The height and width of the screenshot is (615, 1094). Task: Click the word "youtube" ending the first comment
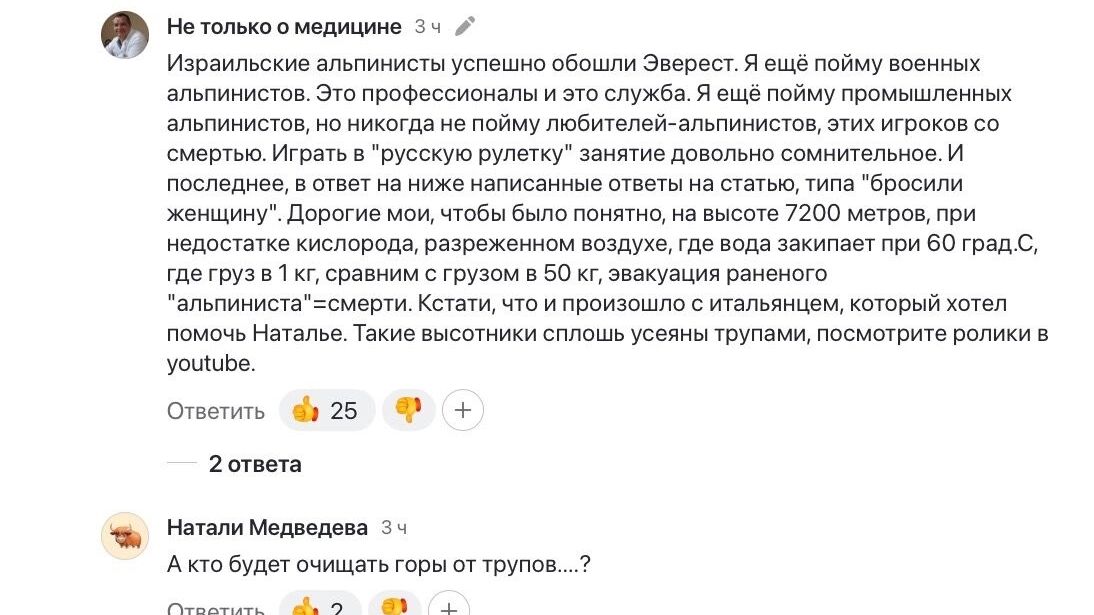[209, 364]
